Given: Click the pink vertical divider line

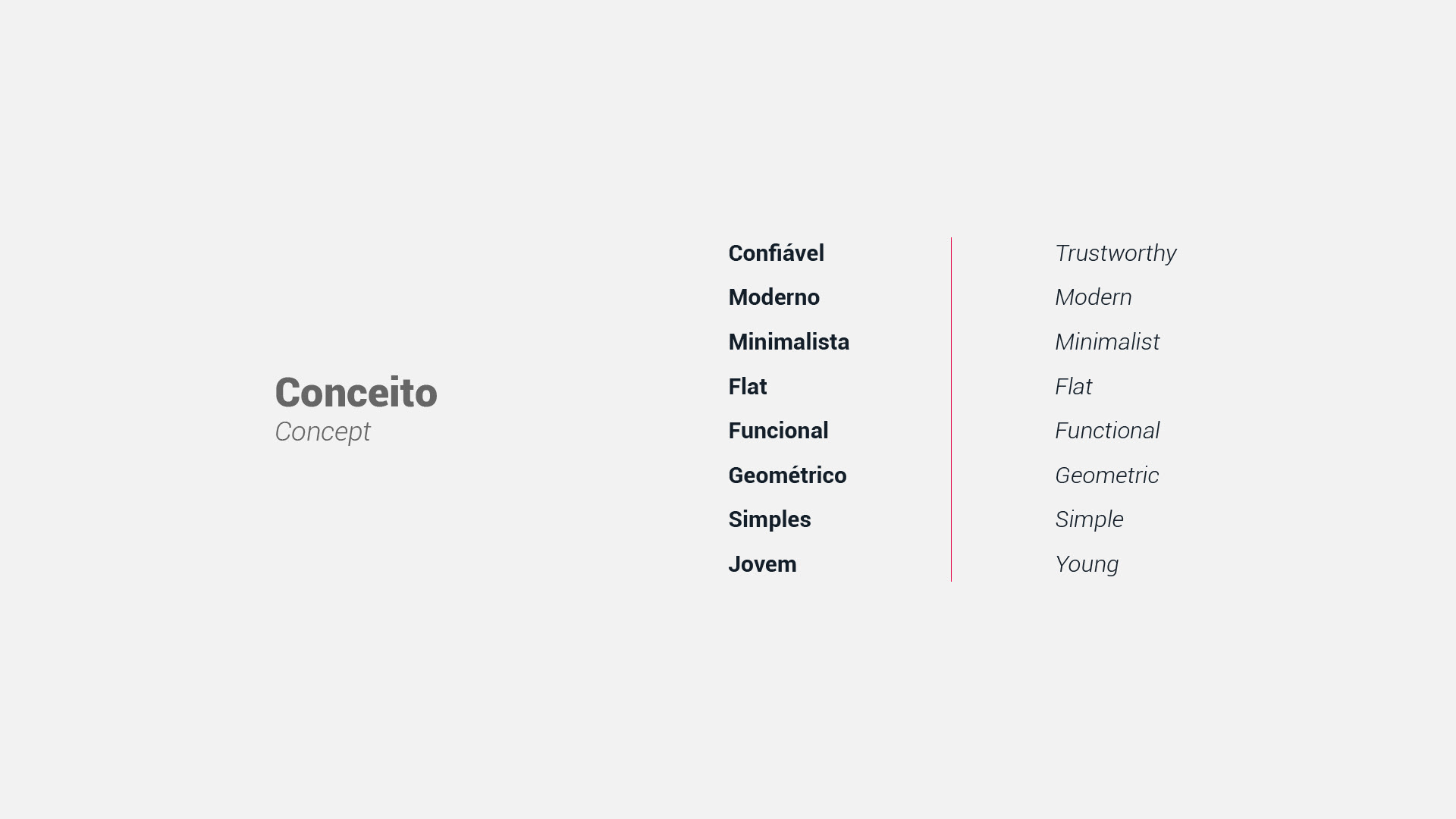Looking at the screenshot, I should click(x=951, y=409).
